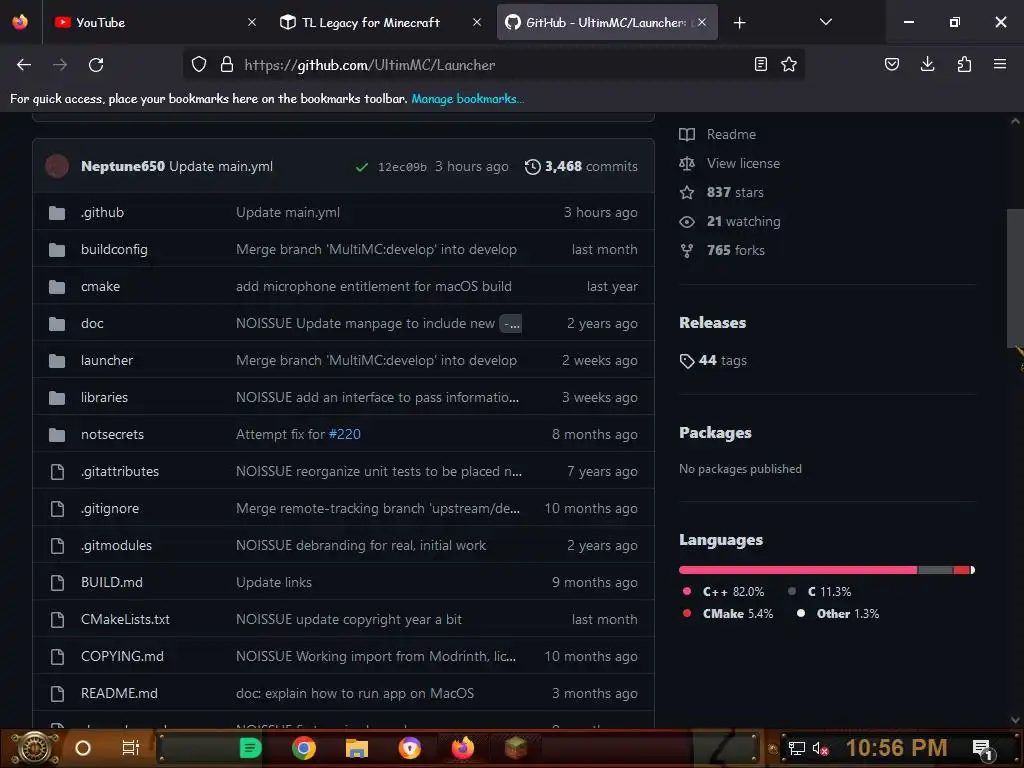Open 44 tags link
Screen dimensions: 1024x768
point(713,360)
